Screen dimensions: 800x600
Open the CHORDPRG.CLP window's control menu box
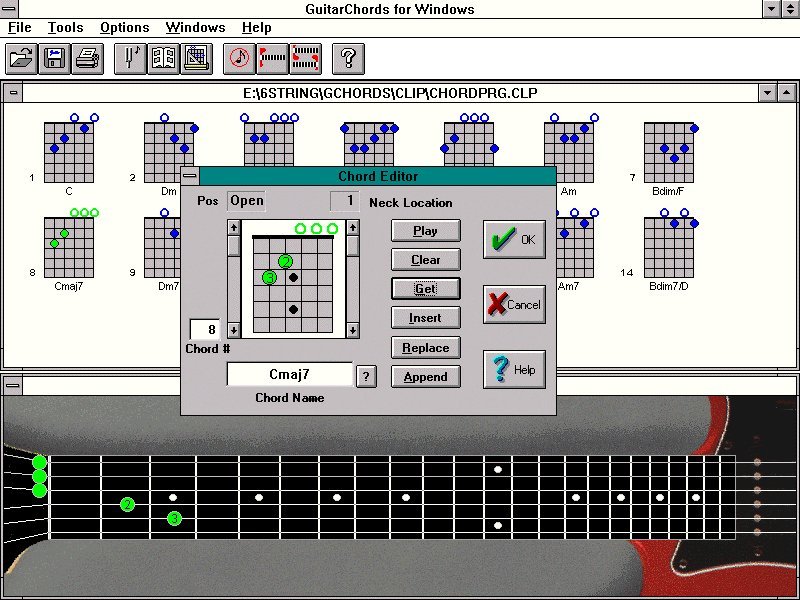coord(13,93)
